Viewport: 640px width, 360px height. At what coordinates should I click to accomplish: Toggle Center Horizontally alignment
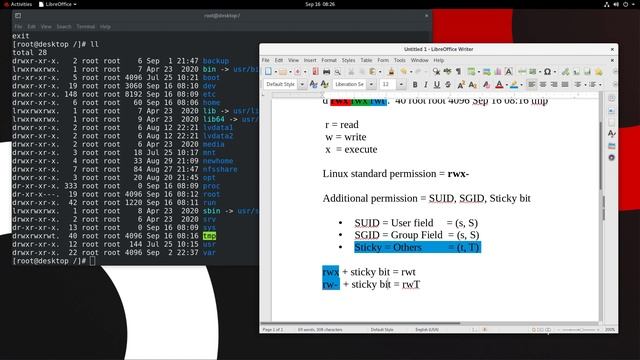(543, 84)
